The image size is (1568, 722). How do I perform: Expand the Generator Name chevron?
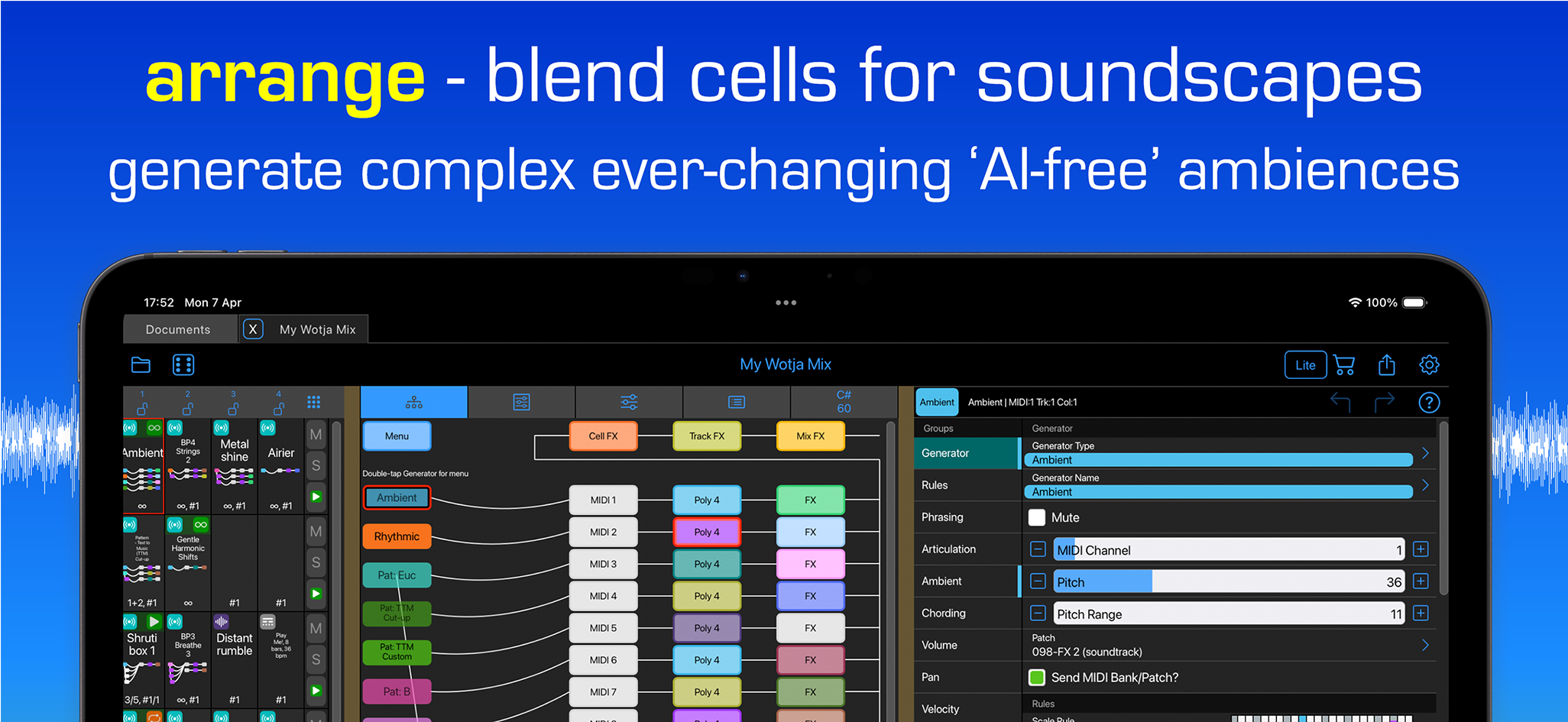pyautogui.click(x=1425, y=485)
